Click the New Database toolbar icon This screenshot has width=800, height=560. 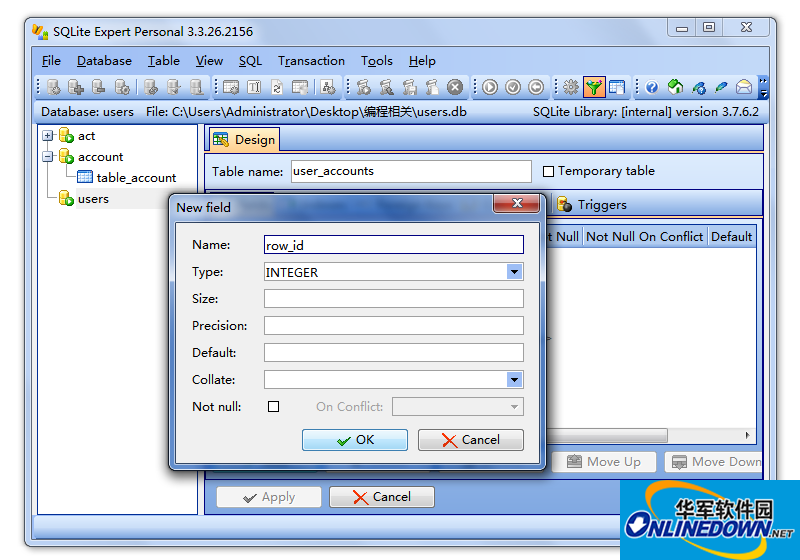point(53,87)
